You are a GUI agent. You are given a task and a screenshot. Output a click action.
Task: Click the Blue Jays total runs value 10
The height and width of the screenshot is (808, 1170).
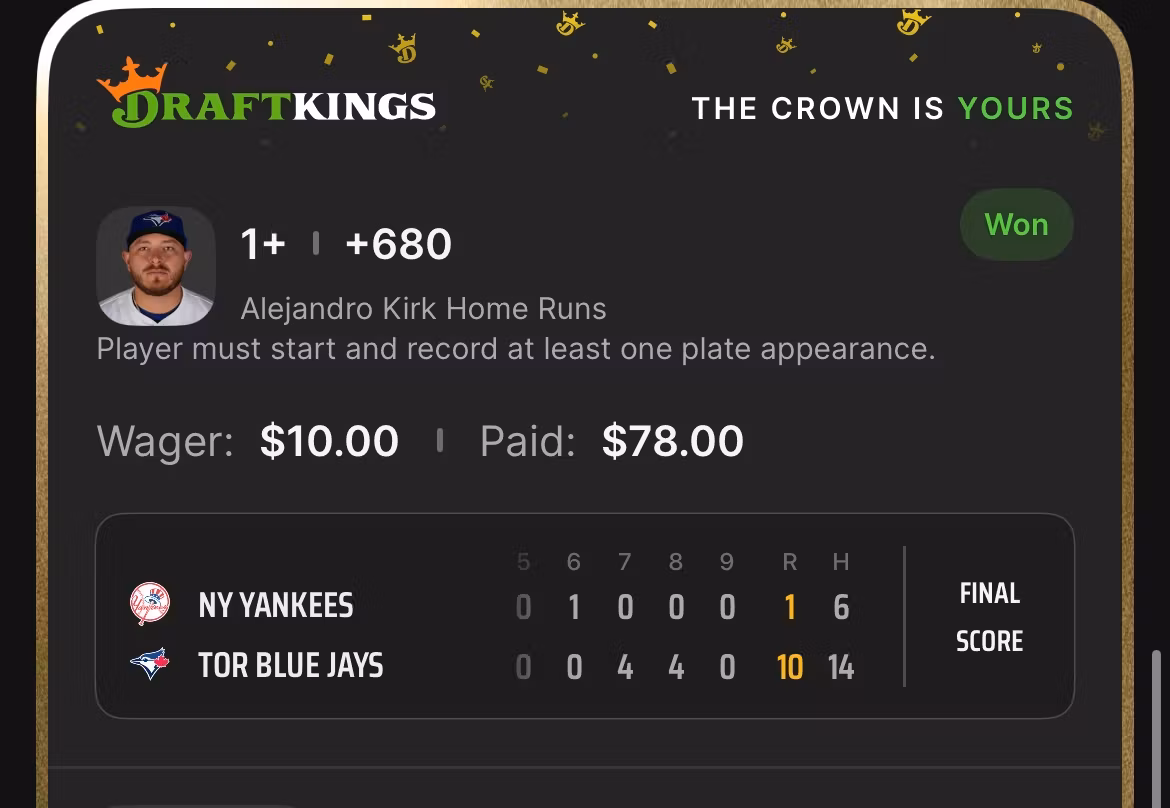[790, 667]
